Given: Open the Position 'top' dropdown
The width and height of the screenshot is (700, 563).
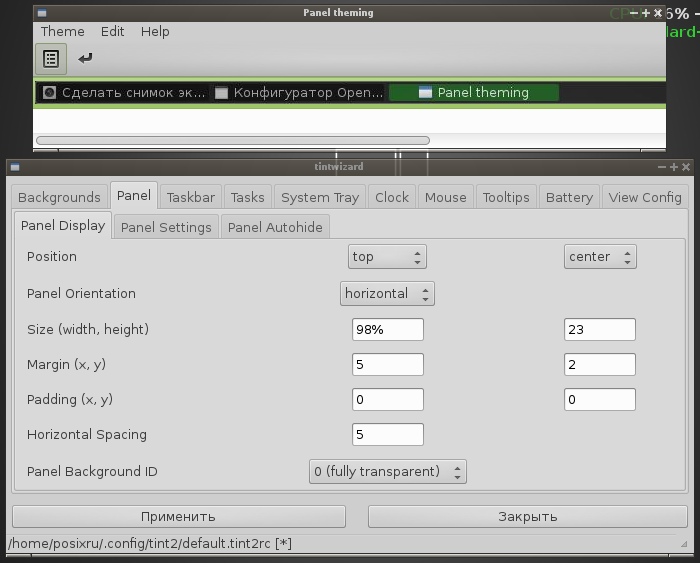Looking at the screenshot, I should point(387,257).
